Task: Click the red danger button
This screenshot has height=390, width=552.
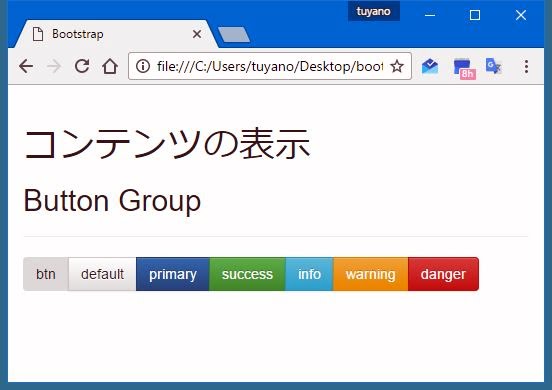Action: tap(443, 274)
